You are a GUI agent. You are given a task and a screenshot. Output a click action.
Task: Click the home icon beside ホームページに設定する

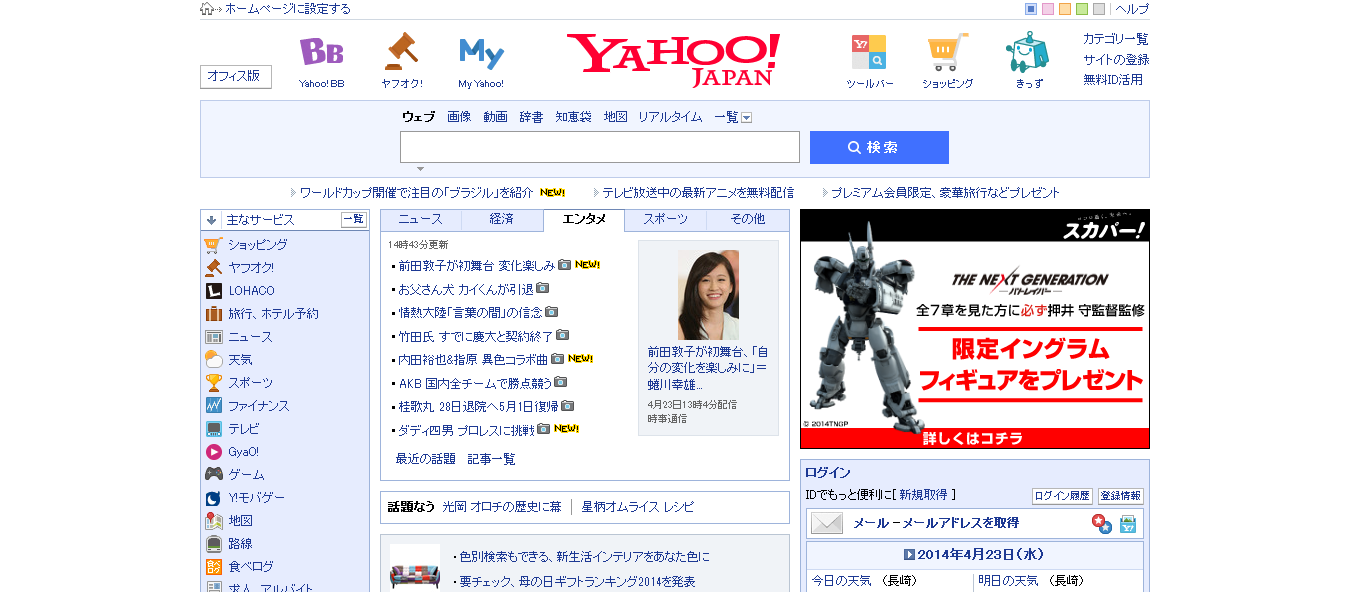(207, 9)
